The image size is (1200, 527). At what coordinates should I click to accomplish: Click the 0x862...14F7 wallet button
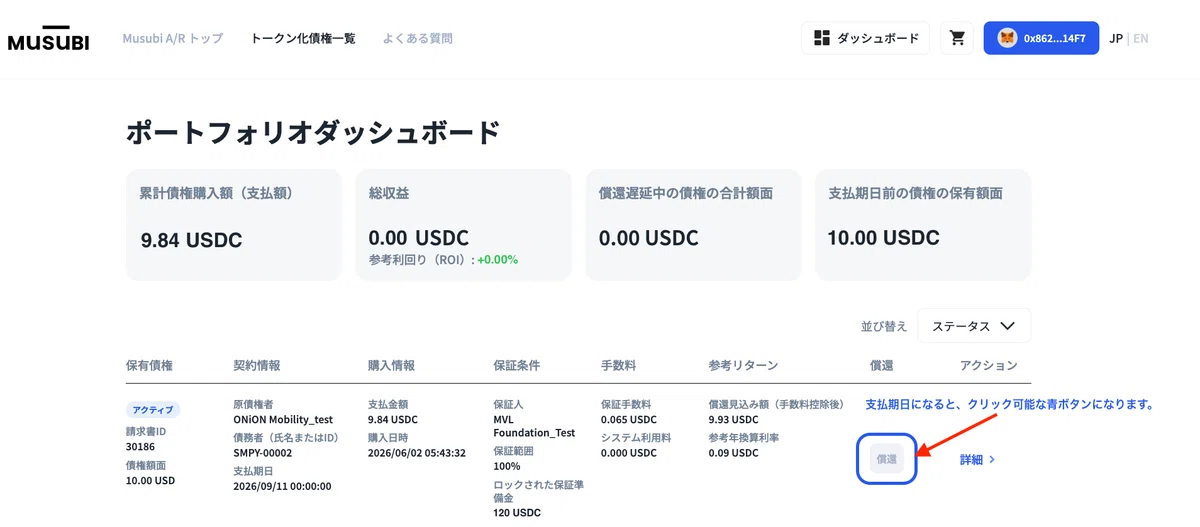point(1041,38)
